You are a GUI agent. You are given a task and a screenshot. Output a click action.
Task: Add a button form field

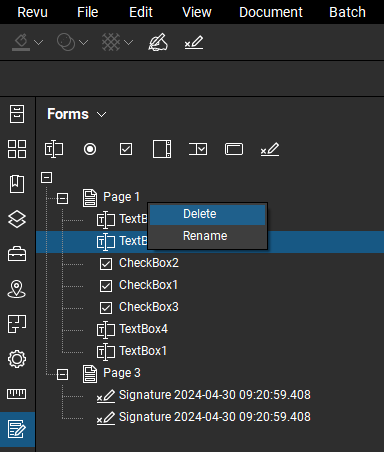234,149
